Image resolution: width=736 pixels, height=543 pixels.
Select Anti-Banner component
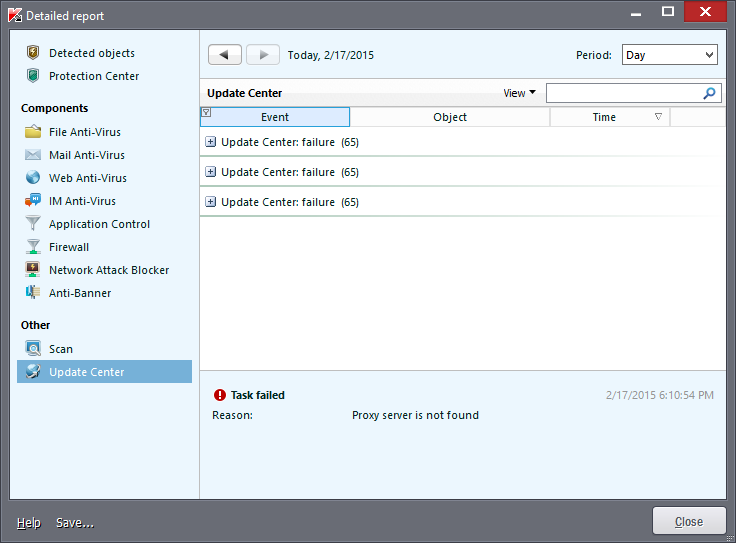point(80,293)
